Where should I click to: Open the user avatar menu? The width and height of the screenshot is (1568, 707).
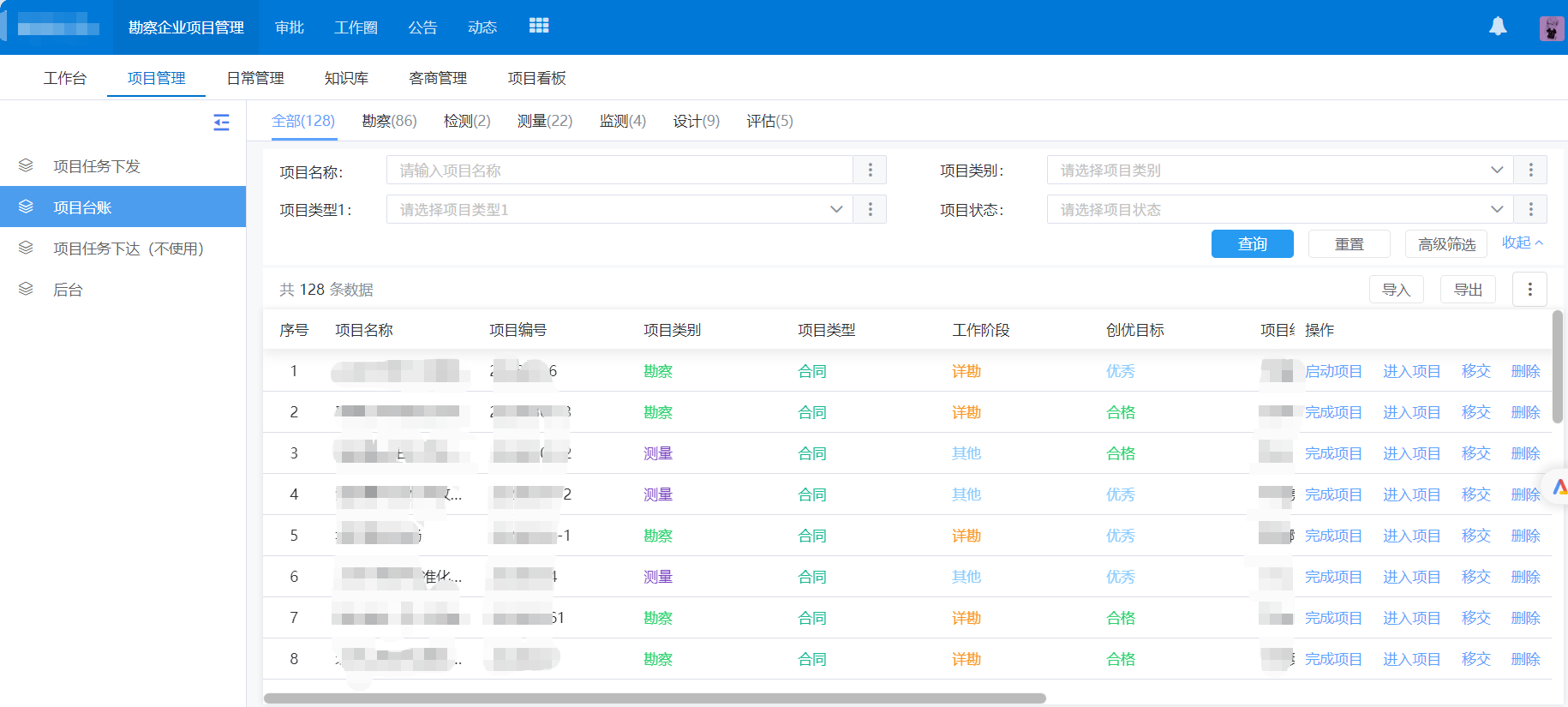tap(1551, 28)
